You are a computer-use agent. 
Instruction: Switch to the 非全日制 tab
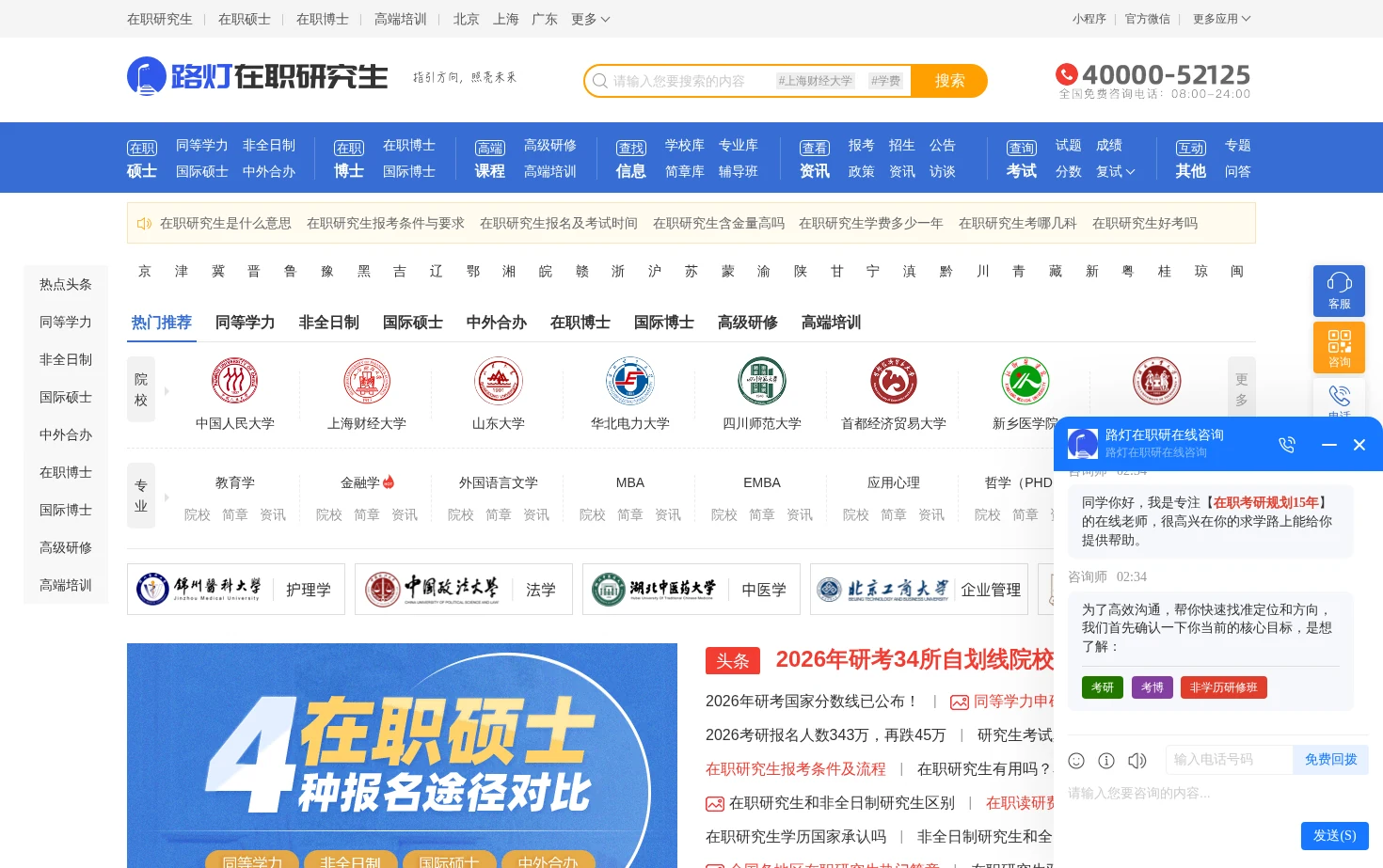[x=329, y=323]
